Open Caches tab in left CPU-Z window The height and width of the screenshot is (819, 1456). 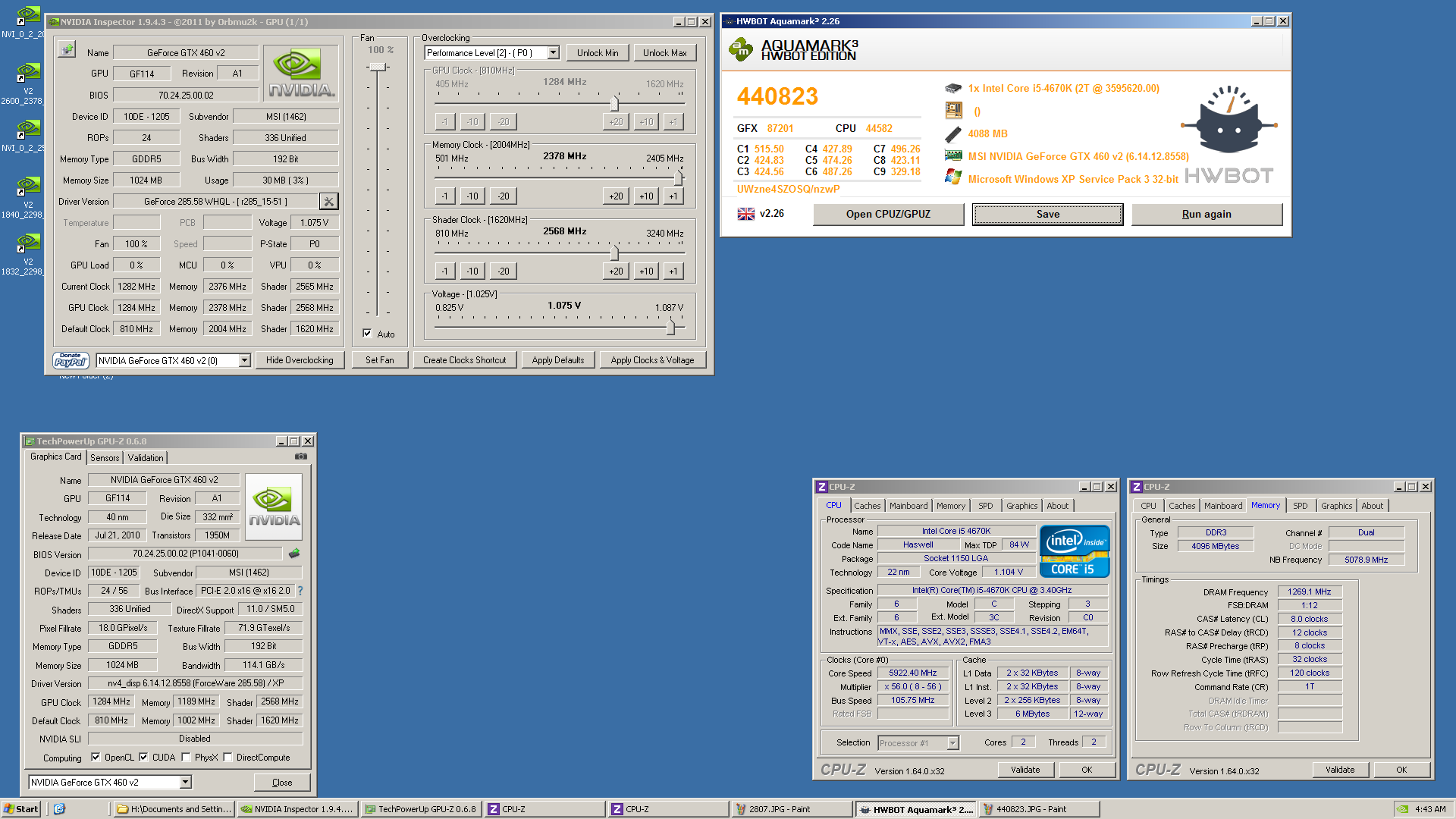(868, 506)
